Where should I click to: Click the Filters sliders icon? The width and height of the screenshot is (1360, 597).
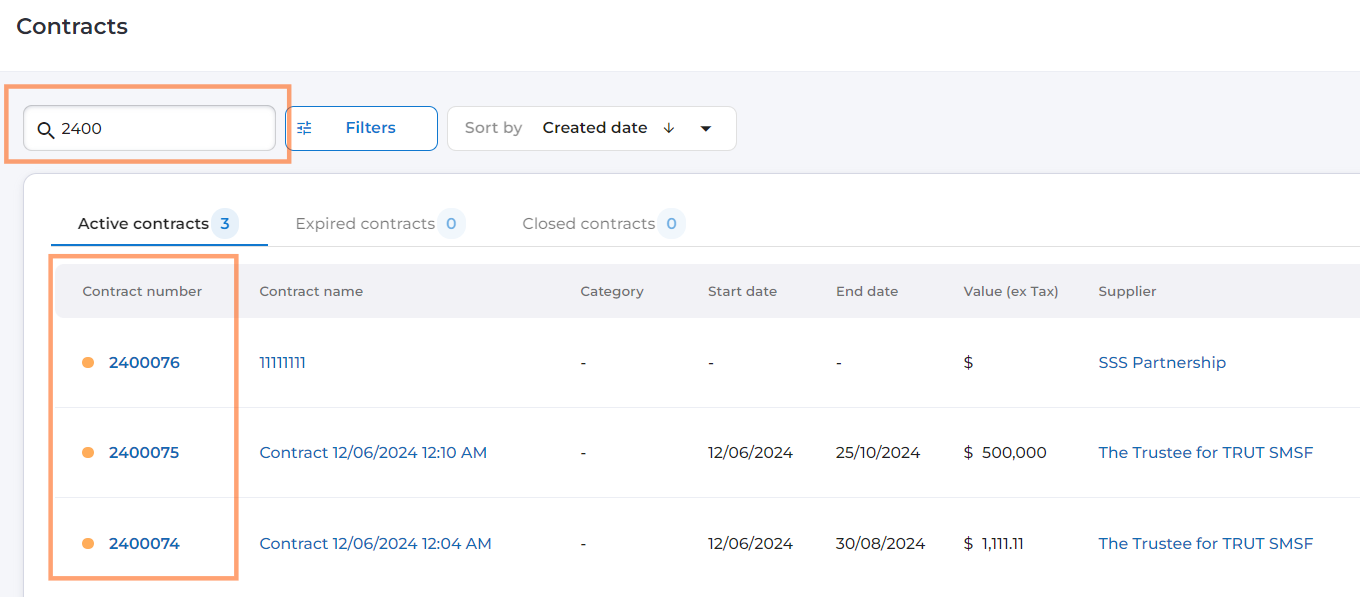tap(305, 128)
